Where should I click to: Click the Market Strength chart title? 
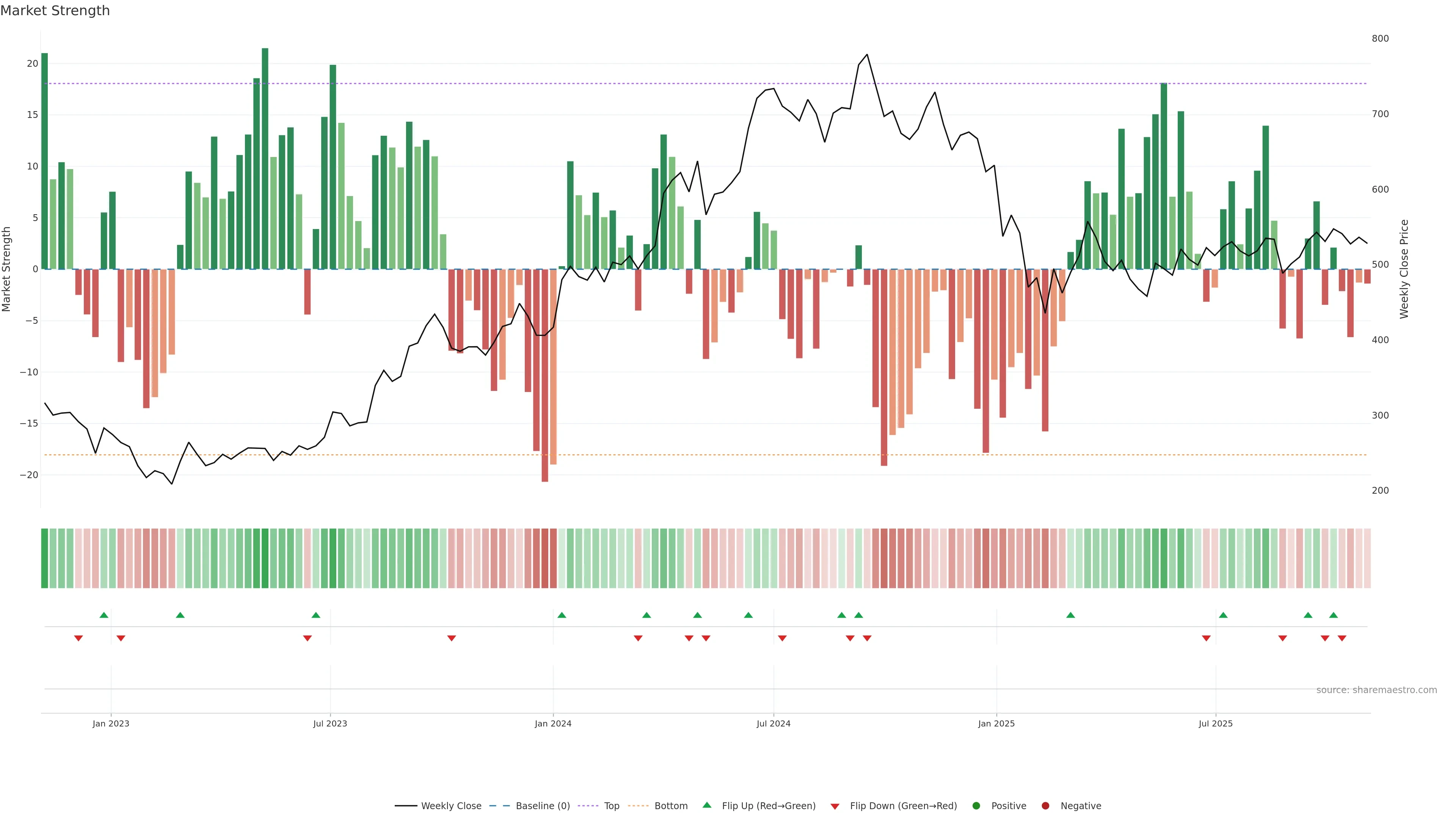coord(55,11)
